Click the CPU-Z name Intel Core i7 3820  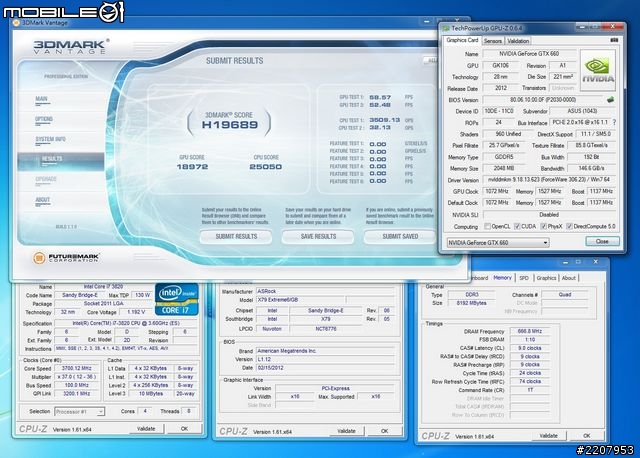[103, 287]
